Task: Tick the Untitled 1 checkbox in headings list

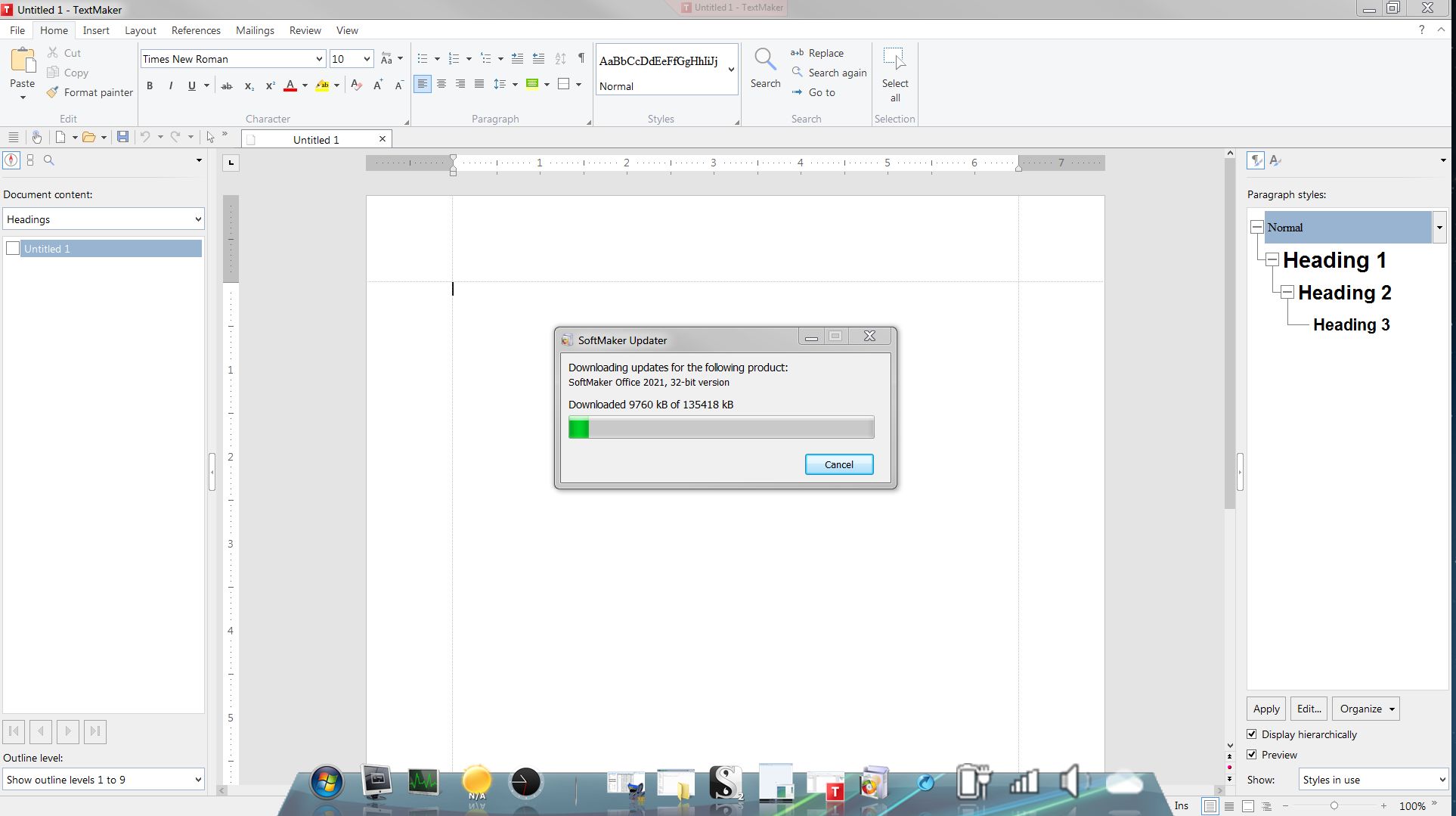Action: click(13, 249)
